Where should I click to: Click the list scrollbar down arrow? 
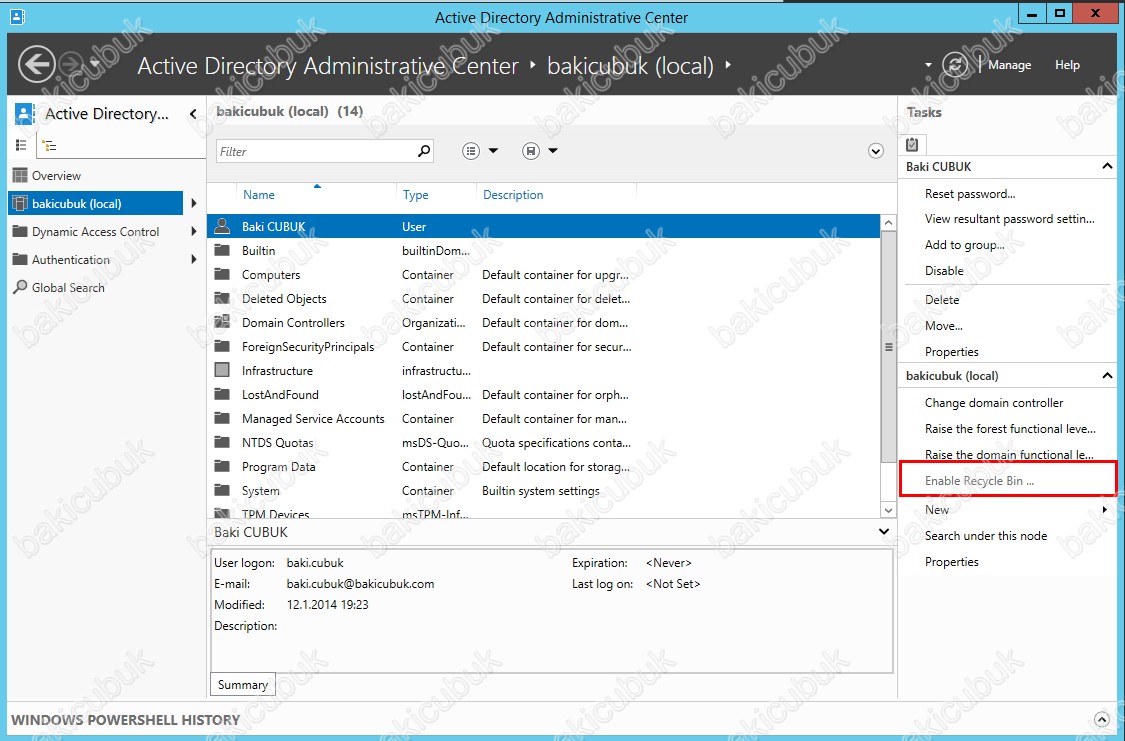(x=888, y=510)
